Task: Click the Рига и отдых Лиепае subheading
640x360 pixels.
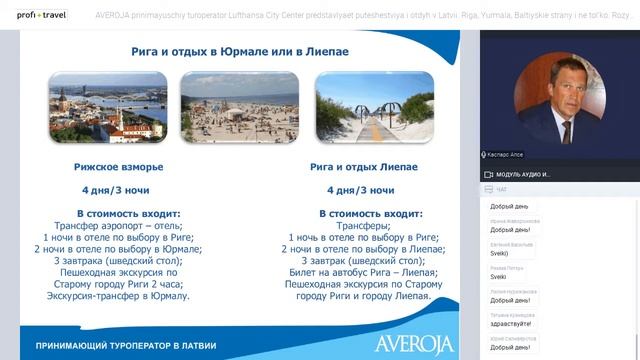Action: (x=364, y=167)
